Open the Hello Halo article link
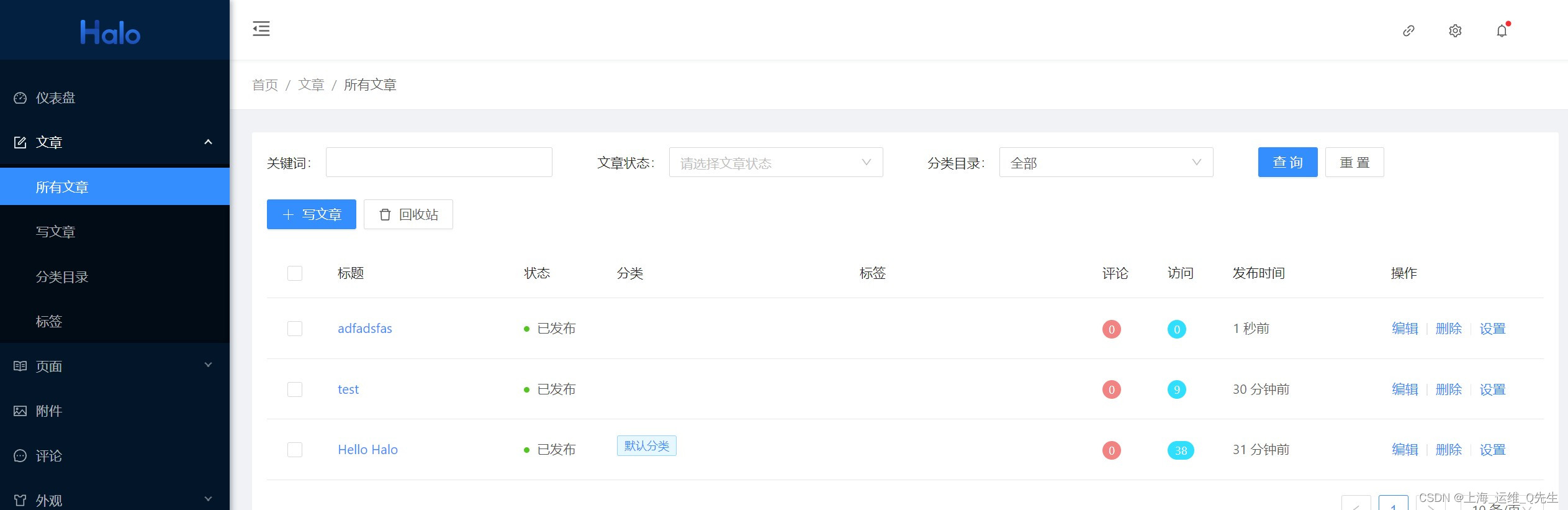The width and height of the screenshot is (1568, 510). pos(367,450)
